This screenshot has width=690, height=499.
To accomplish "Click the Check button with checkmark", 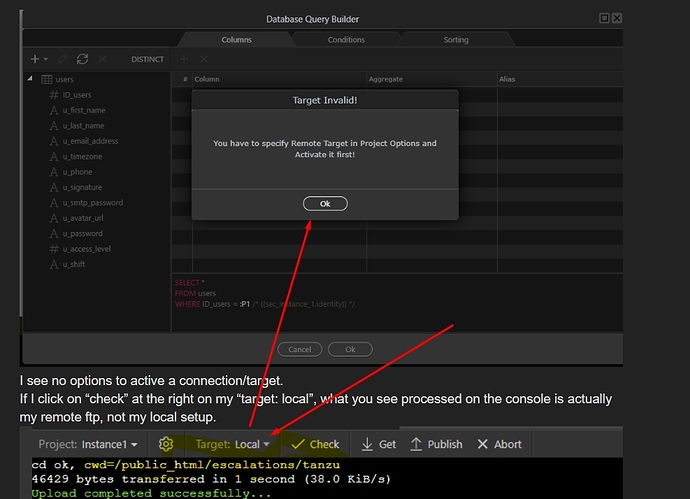I will (316, 444).
